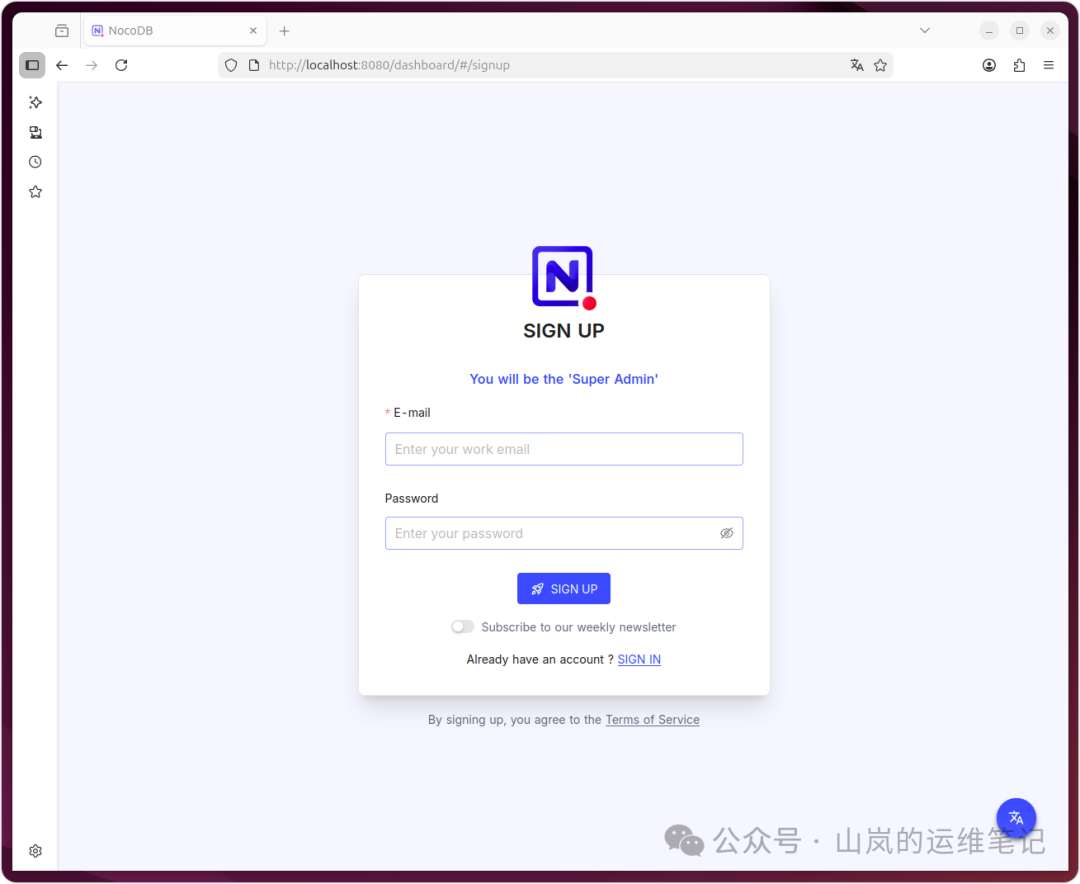Toggle the password visibility eye icon

[727, 533]
